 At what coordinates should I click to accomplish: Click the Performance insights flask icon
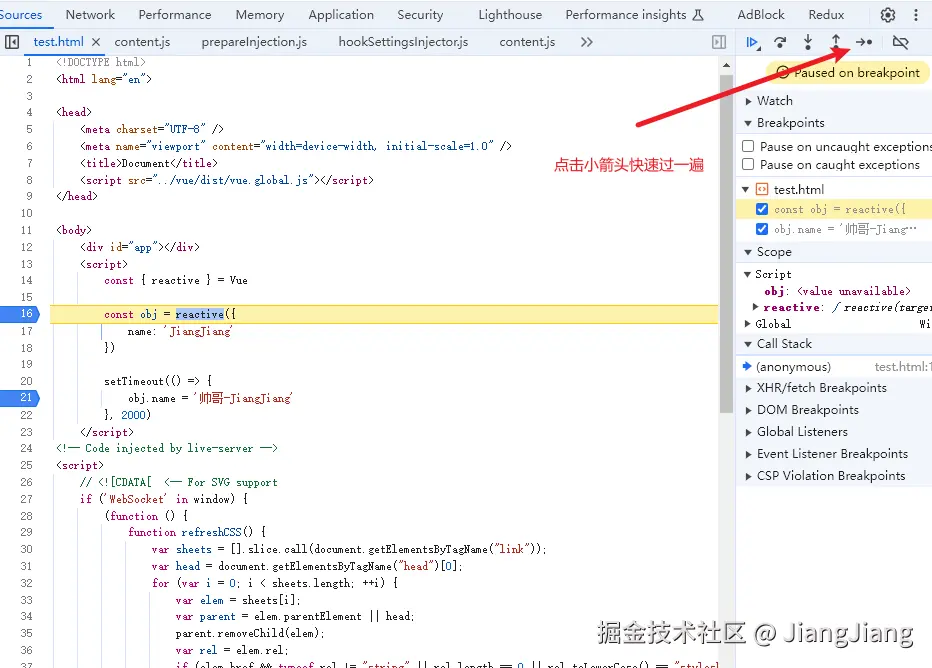pos(699,15)
